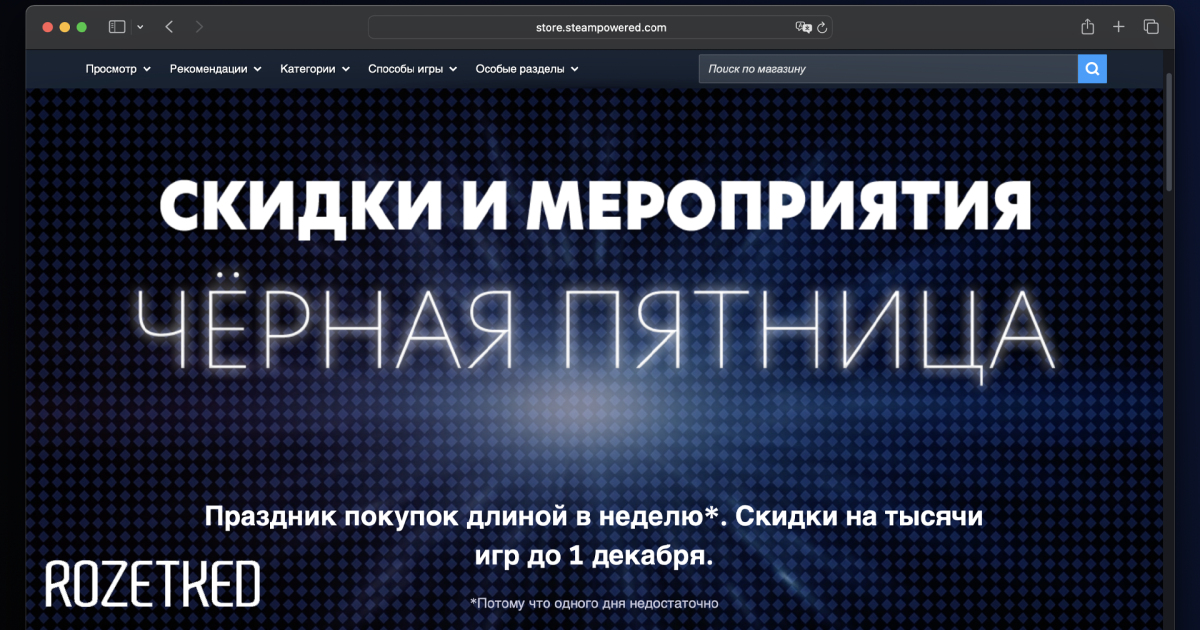This screenshot has width=1200, height=630.
Task: Expand the "Рекомендации" dropdown menu
Action: click(215, 69)
